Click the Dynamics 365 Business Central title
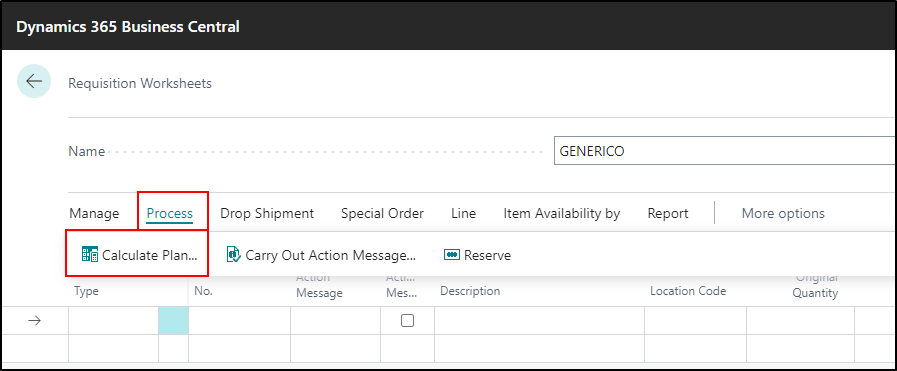This screenshot has width=897, height=371. [x=128, y=26]
